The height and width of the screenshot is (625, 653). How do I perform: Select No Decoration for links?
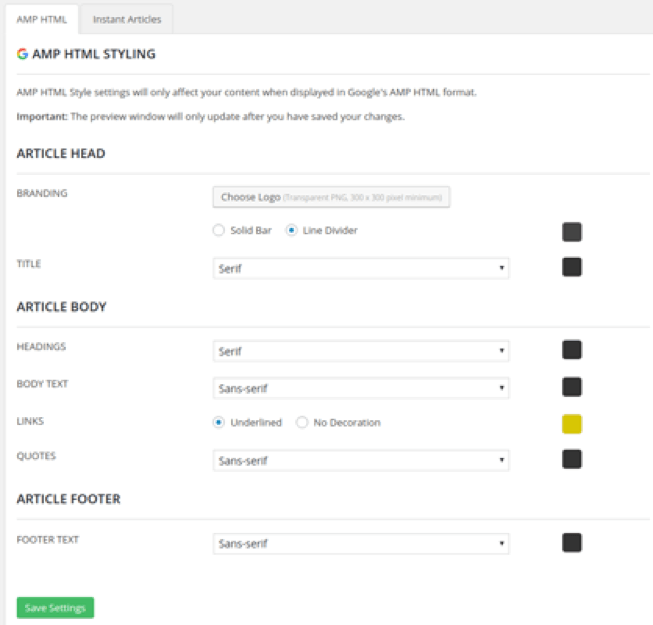pyautogui.click(x=302, y=423)
